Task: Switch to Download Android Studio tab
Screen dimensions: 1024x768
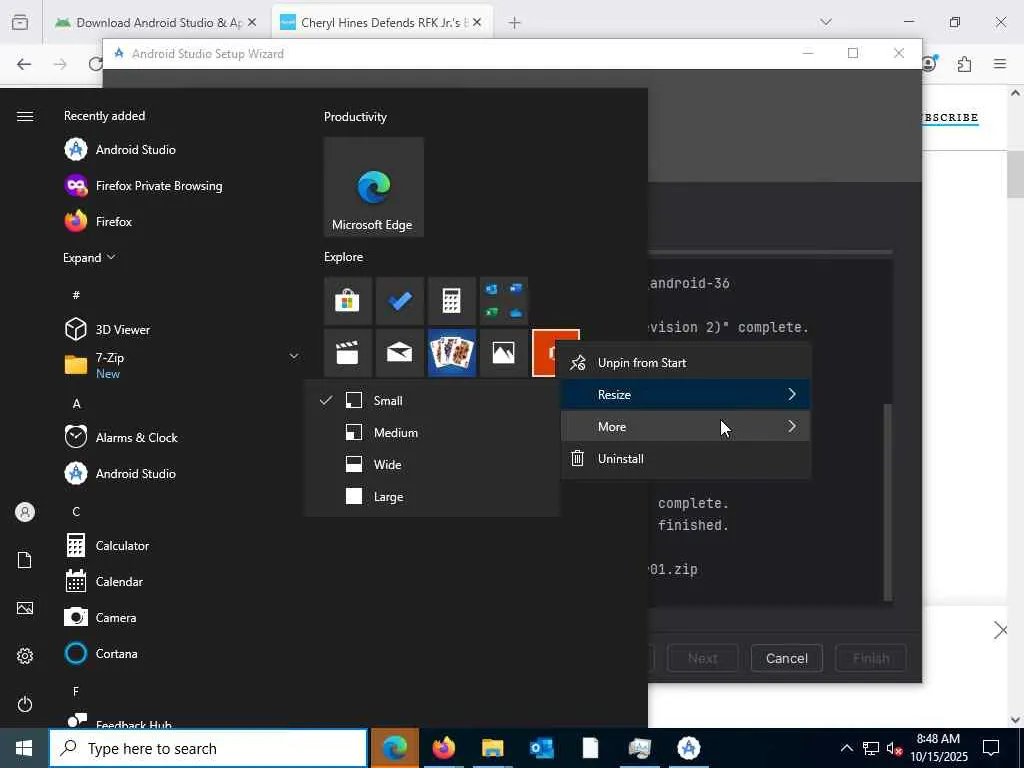Action: pos(156,22)
